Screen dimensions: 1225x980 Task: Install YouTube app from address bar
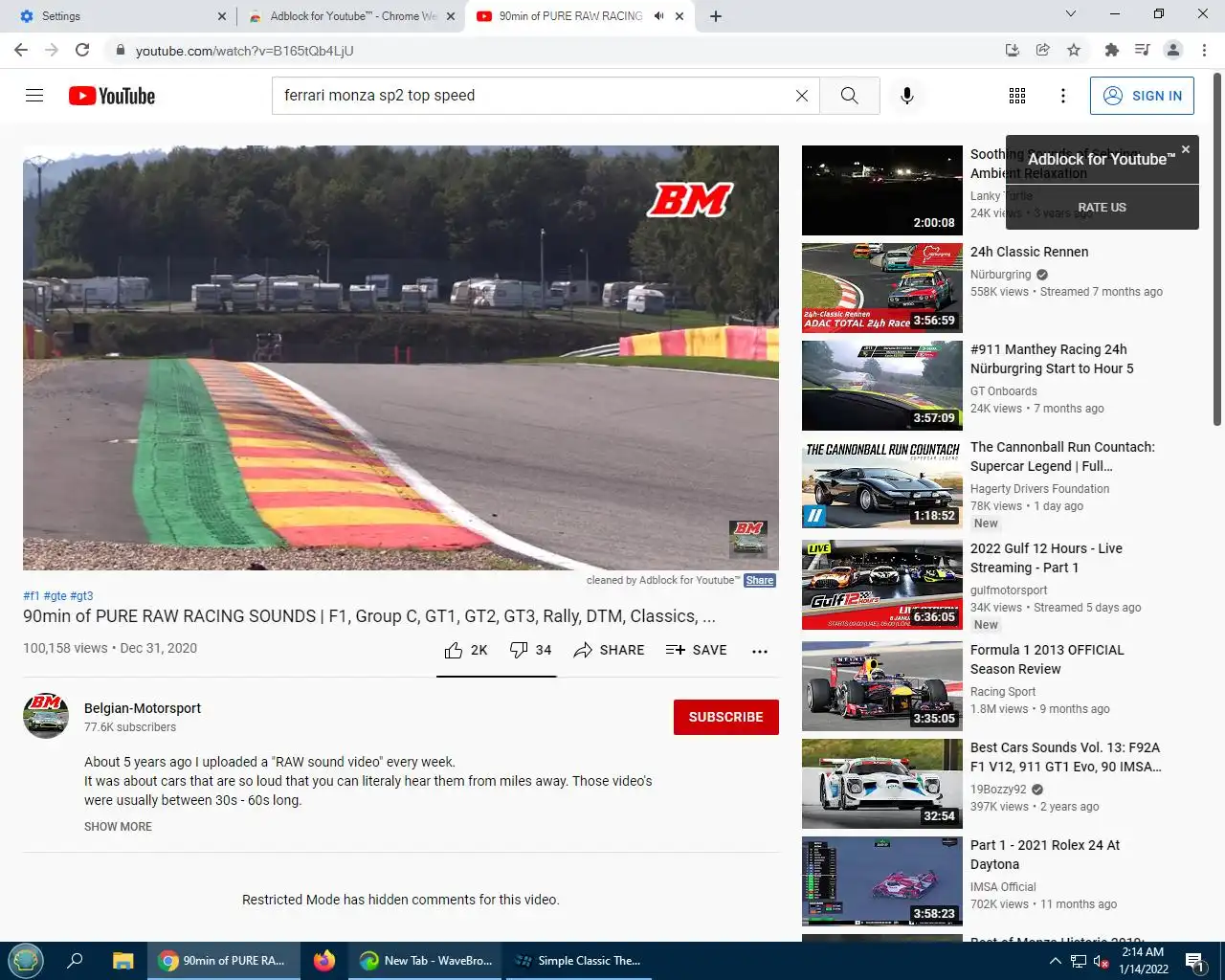(1013, 50)
